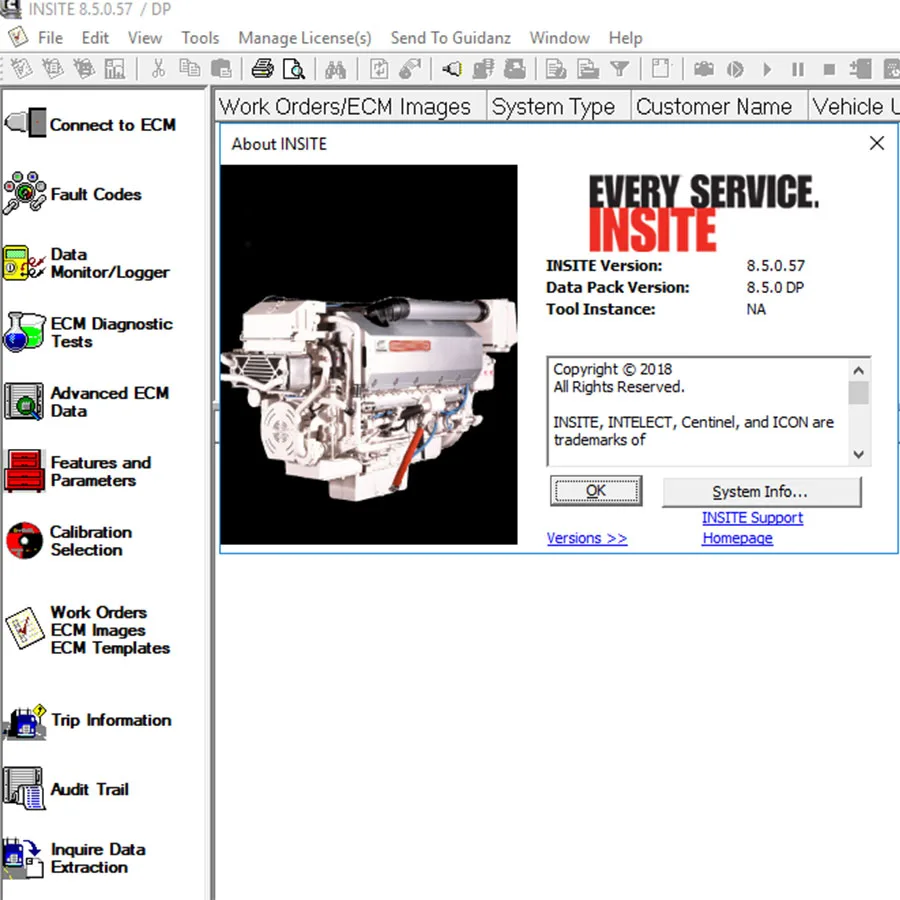Open Trip Information
The image size is (900, 900).
tap(88, 720)
